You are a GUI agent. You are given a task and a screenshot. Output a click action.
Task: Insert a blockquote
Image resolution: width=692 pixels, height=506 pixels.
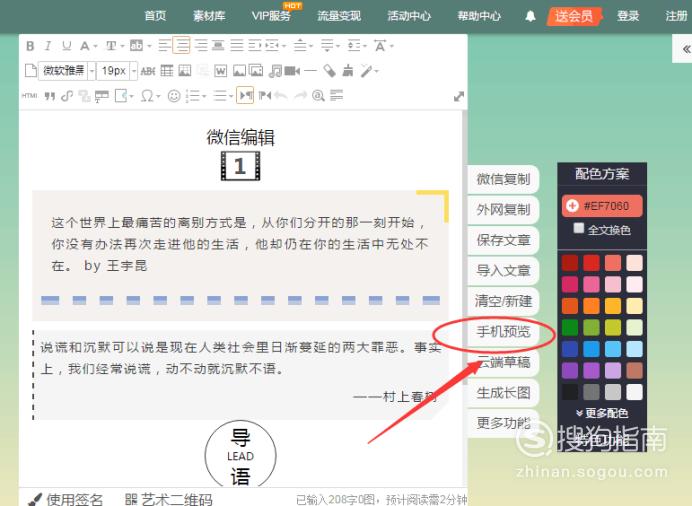(x=49, y=96)
